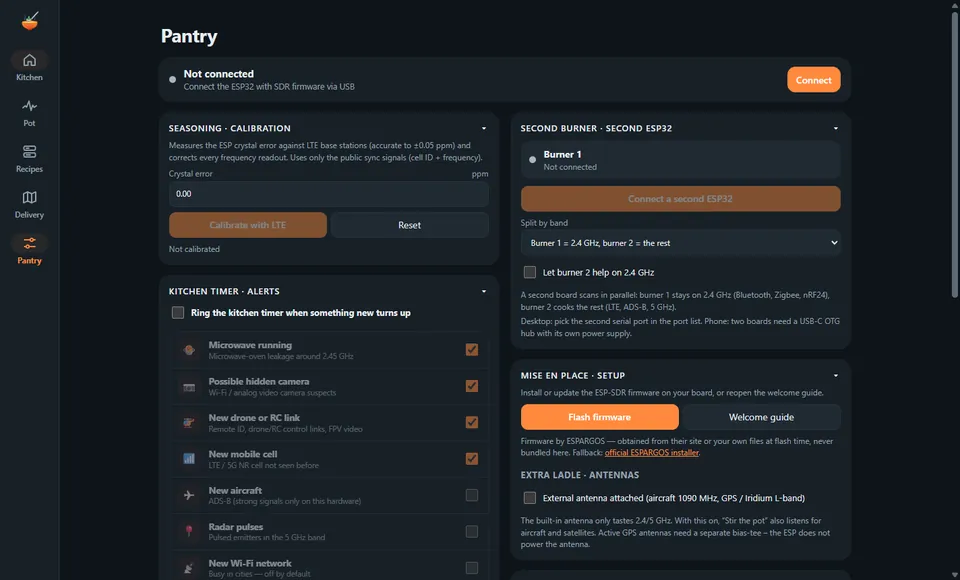Tick the External antenna attached checkbox

click(530, 498)
